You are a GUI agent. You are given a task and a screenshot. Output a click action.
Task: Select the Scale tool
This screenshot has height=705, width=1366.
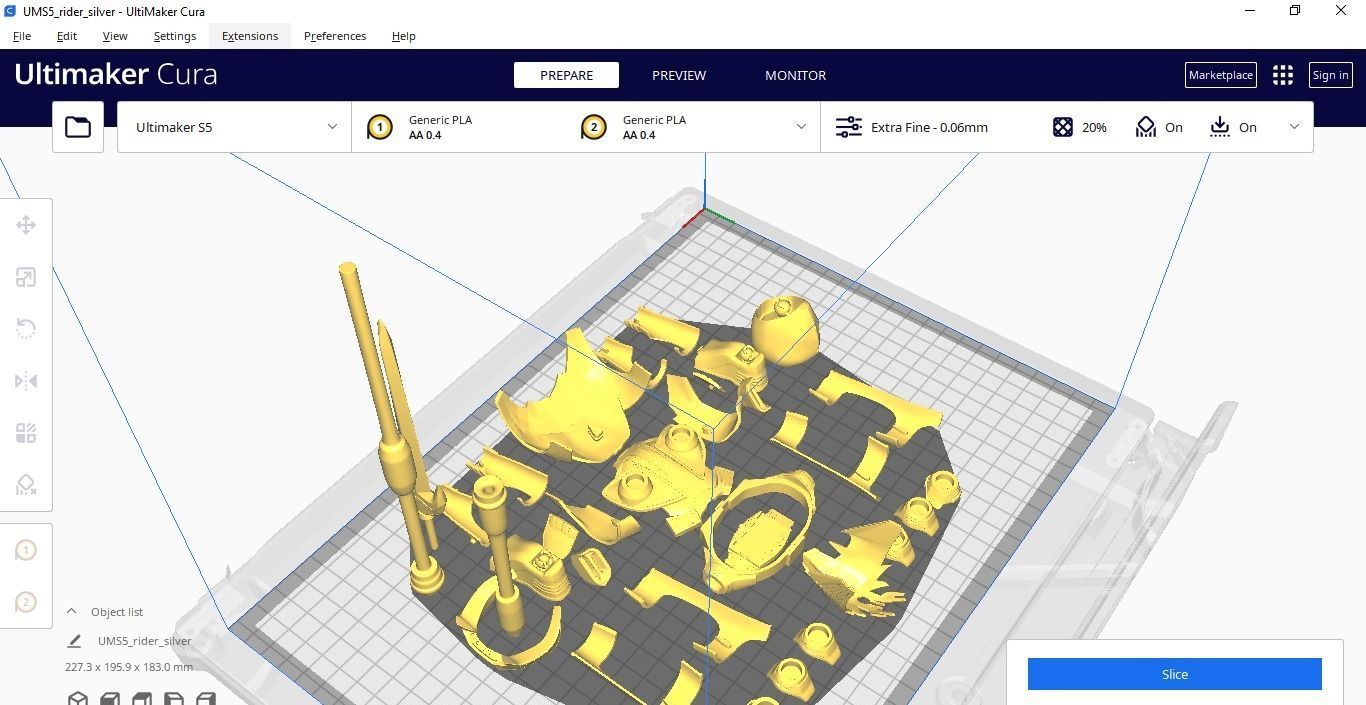[x=26, y=277]
